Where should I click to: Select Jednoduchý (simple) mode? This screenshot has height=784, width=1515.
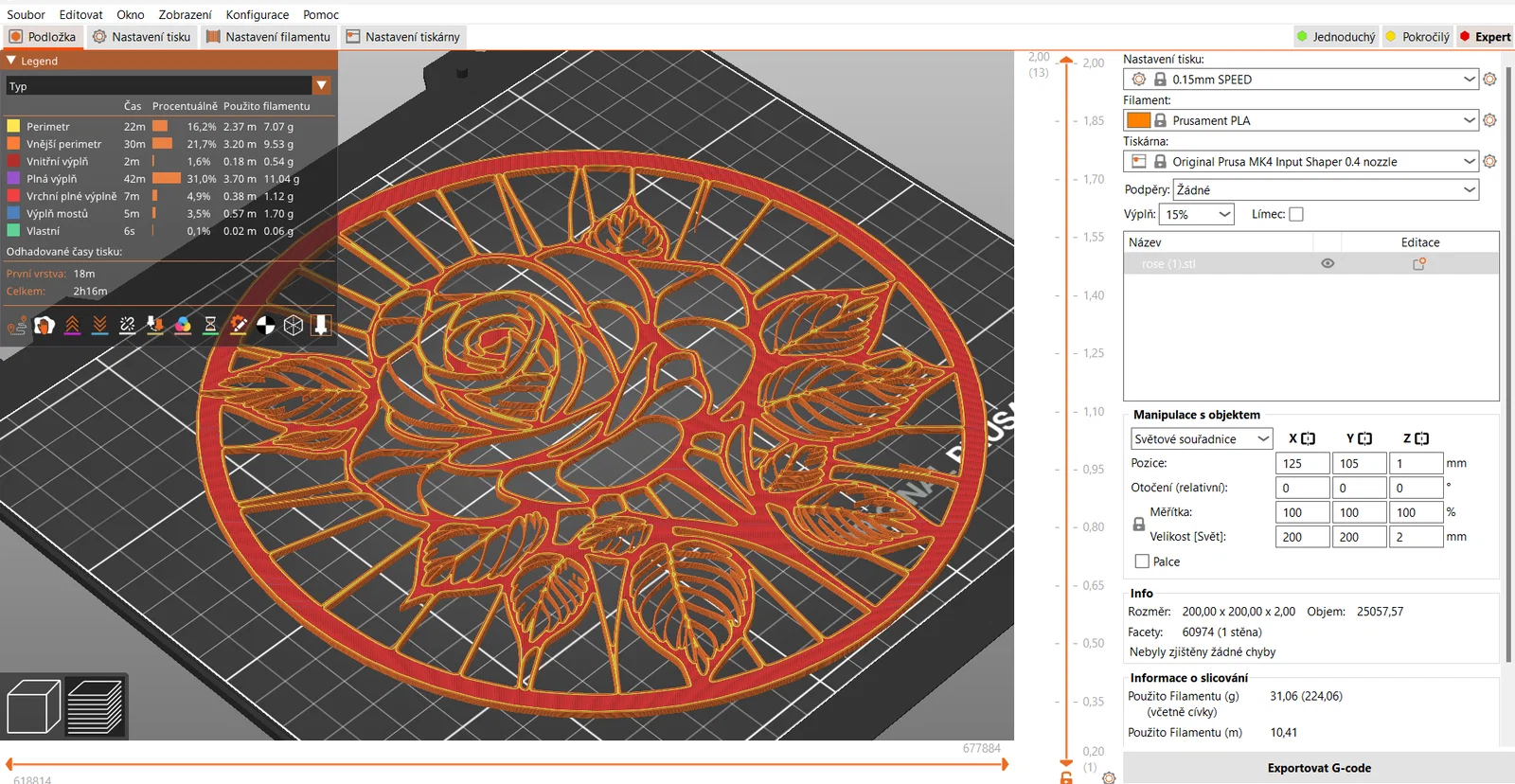tap(1336, 37)
